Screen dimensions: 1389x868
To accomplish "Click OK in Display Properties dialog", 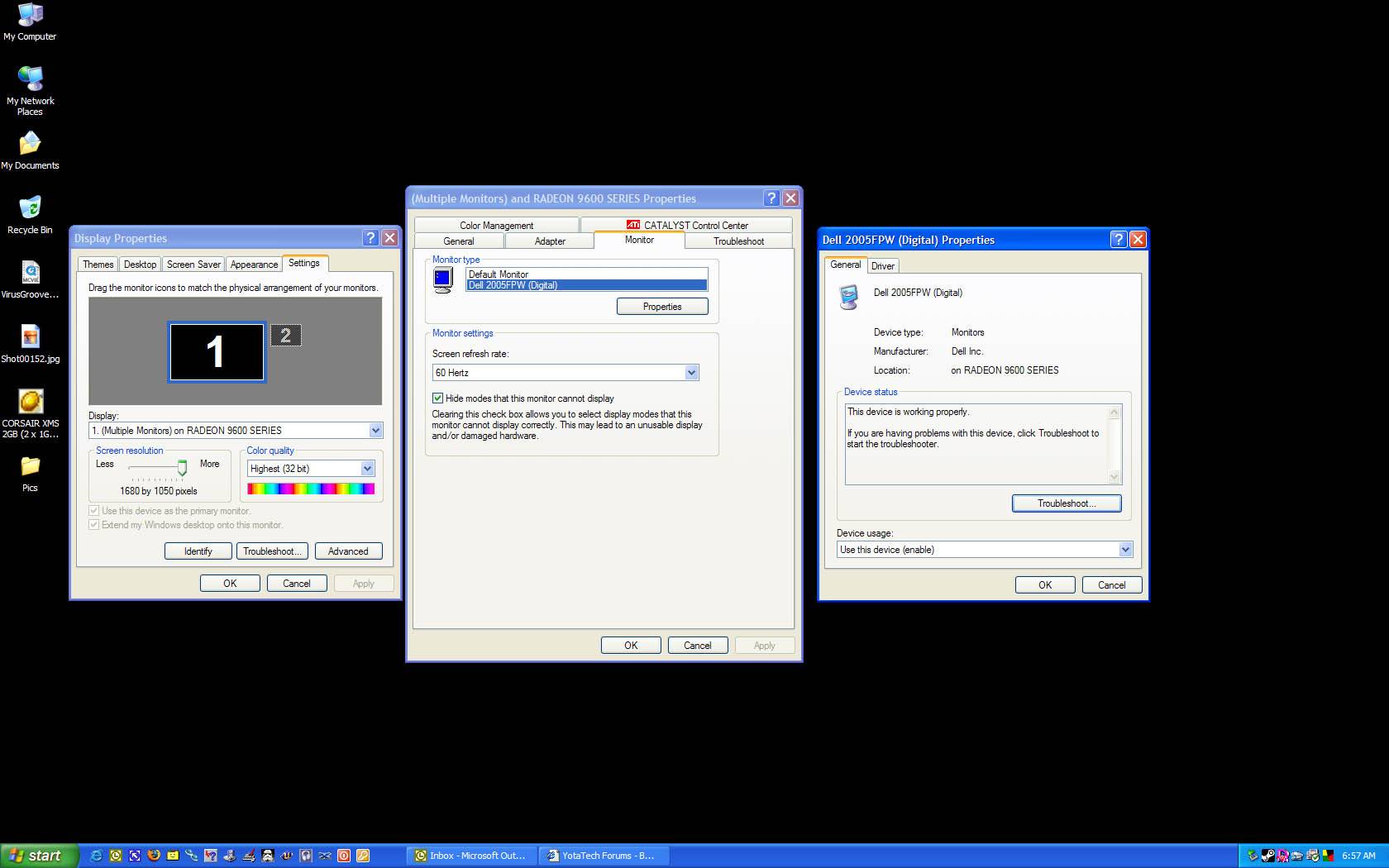I will tap(230, 584).
